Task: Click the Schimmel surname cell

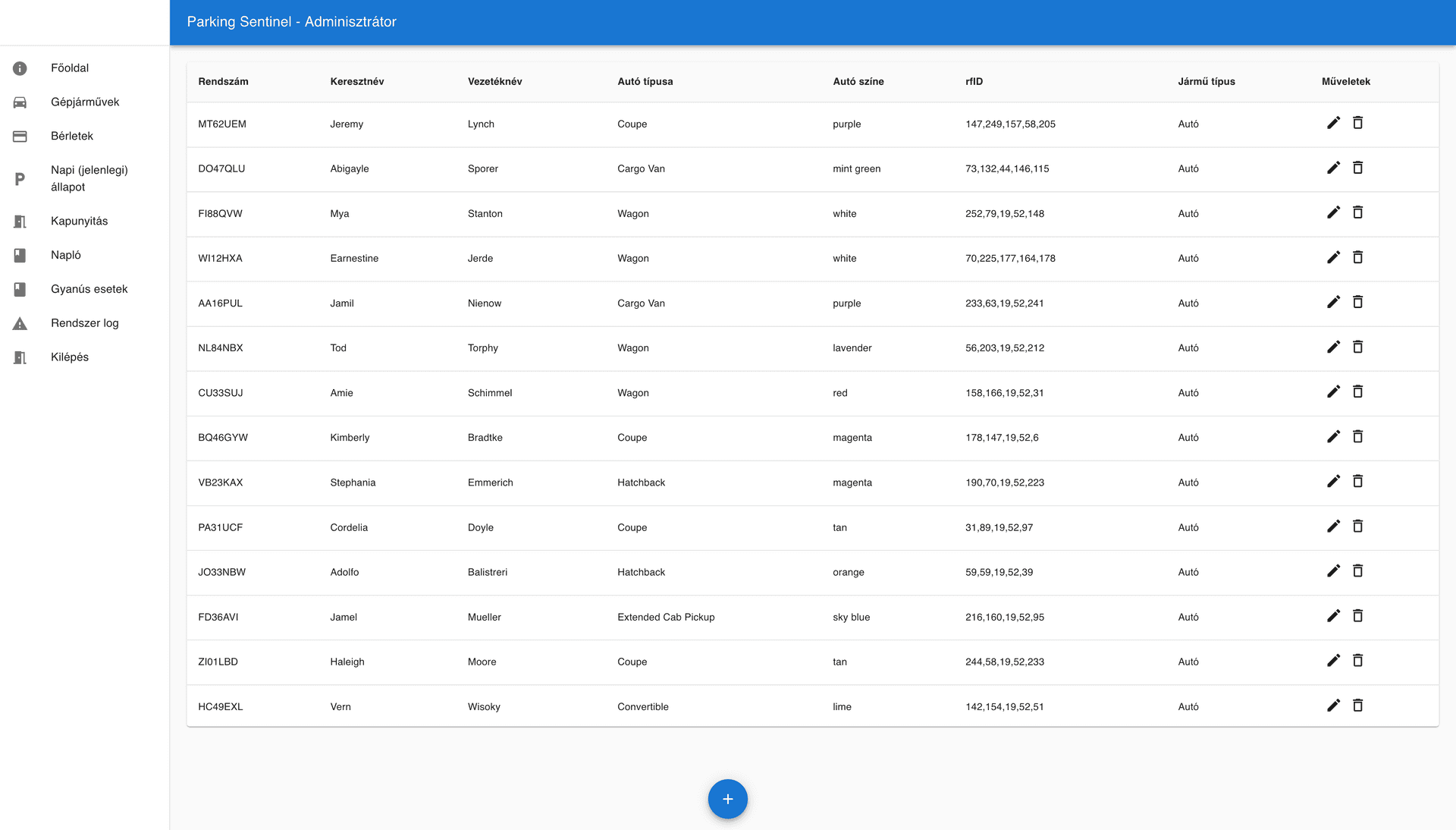Action: (x=490, y=393)
